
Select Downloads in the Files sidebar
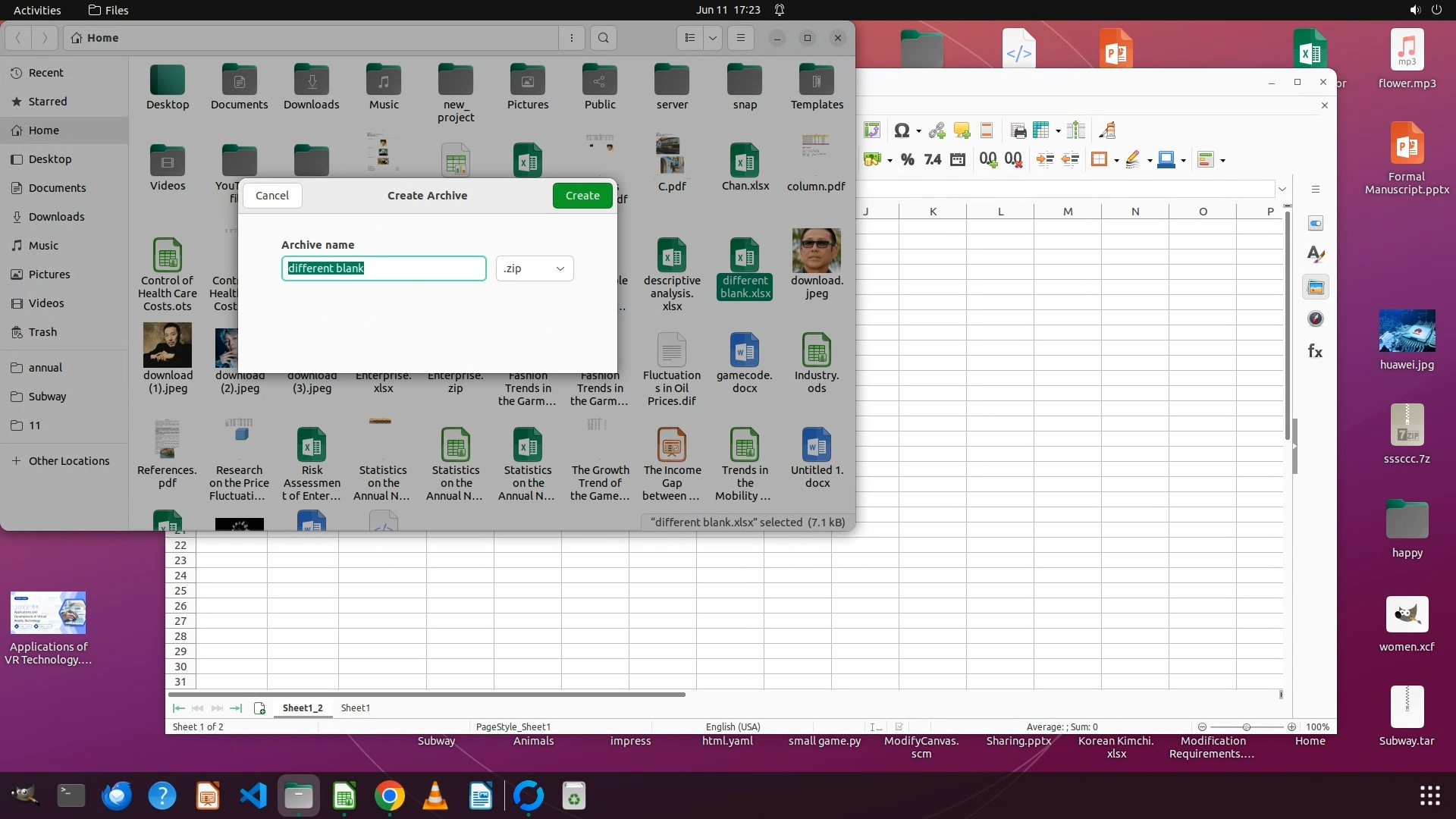pos(56,217)
